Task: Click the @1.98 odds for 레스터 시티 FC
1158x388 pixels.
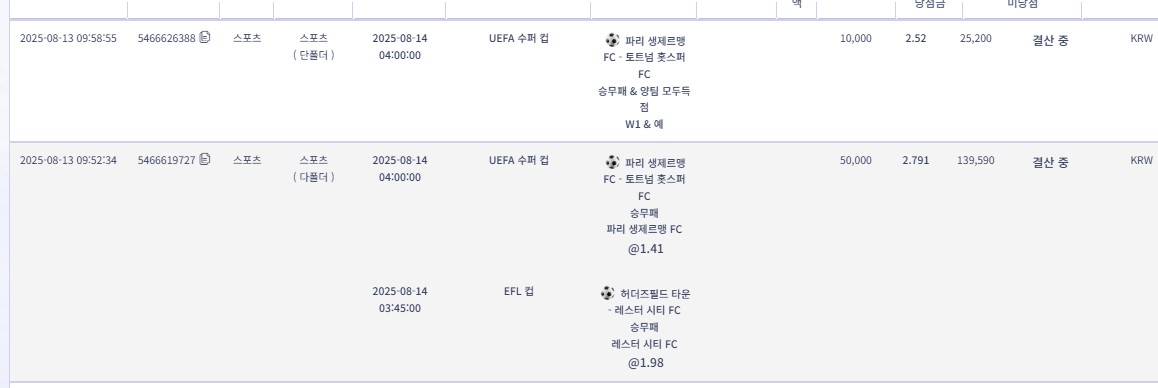Action: pyautogui.click(x=645, y=363)
